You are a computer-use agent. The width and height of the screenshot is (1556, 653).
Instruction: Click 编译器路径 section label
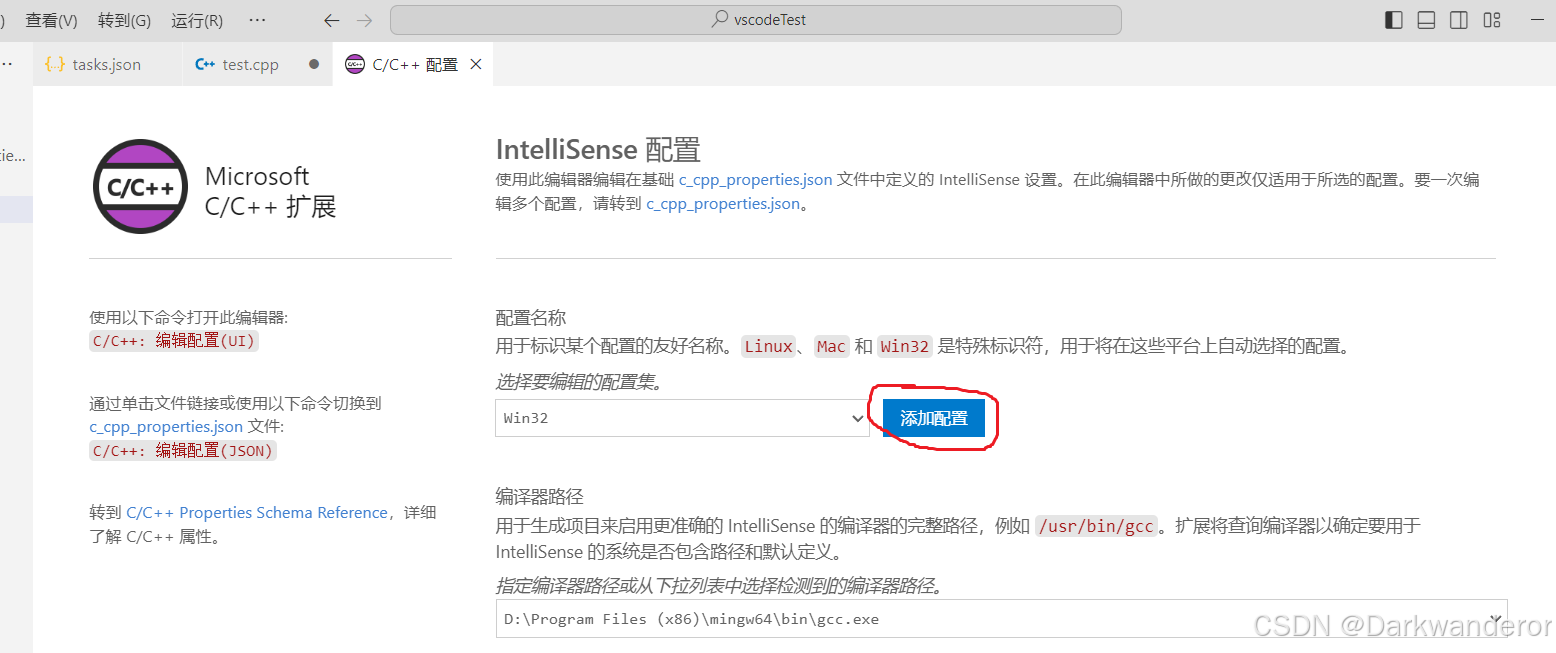pyautogui.click(x=540, y=497)
